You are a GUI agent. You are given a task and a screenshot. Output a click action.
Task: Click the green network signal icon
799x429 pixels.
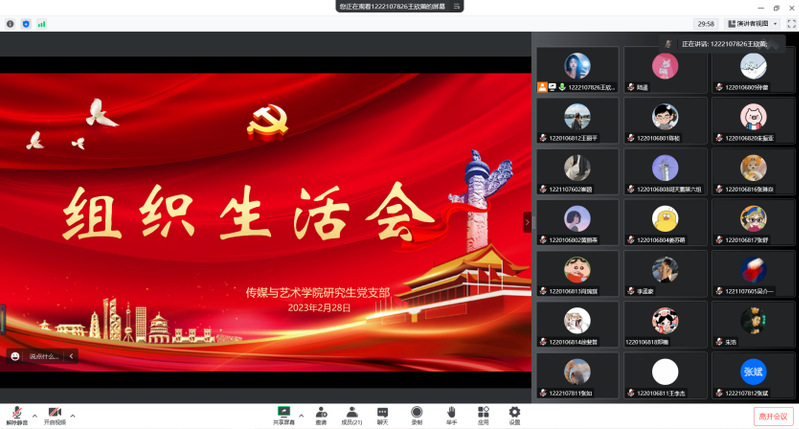pos(42,23)
